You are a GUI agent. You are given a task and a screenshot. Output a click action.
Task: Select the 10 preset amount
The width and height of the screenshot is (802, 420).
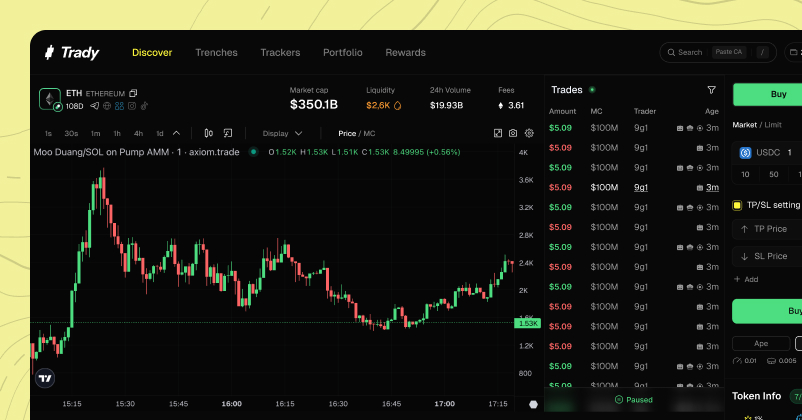pyautogui.click(x=745, y=174)
